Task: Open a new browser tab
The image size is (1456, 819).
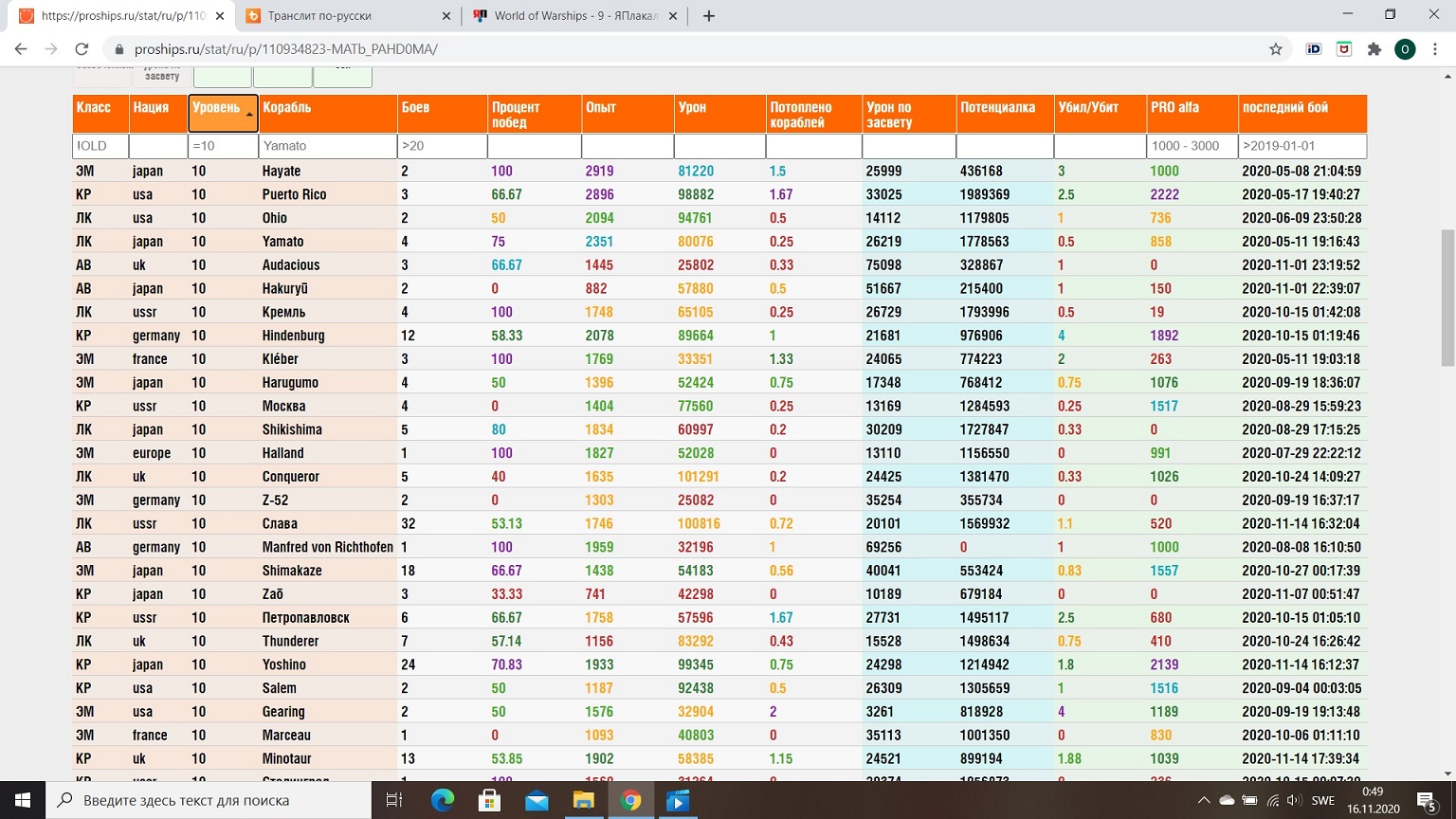Action: [x=708, y=16]
